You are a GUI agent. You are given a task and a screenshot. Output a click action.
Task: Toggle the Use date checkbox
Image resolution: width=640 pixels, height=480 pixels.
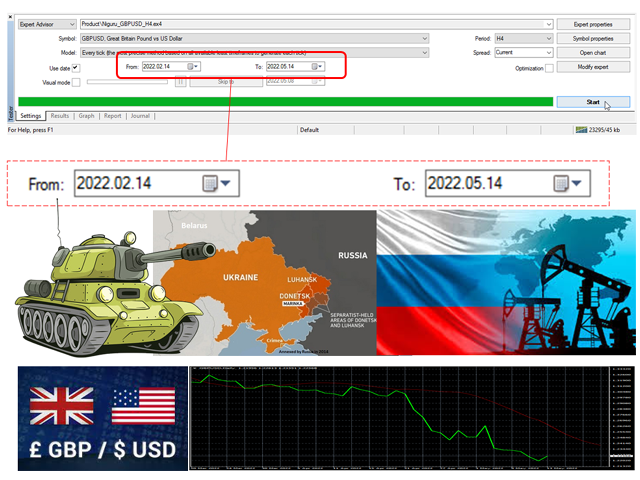(76, 67)
